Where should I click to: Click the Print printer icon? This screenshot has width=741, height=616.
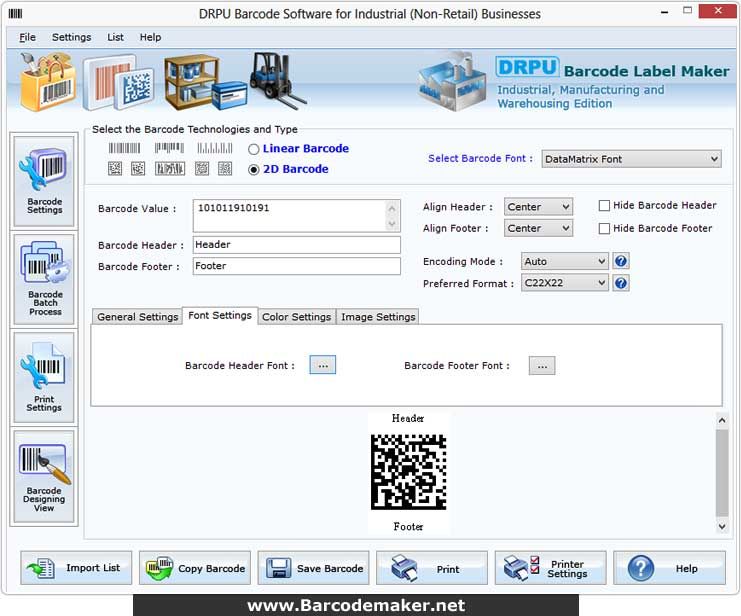tap(405, 568)
